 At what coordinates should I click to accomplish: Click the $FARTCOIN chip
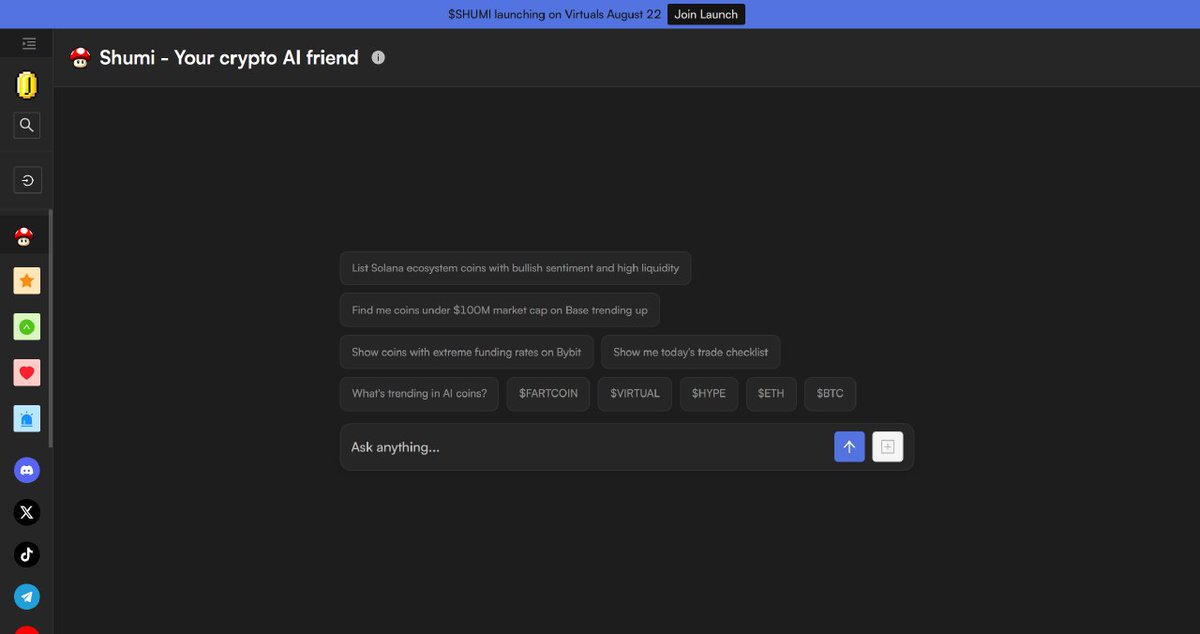click(548, 394)
